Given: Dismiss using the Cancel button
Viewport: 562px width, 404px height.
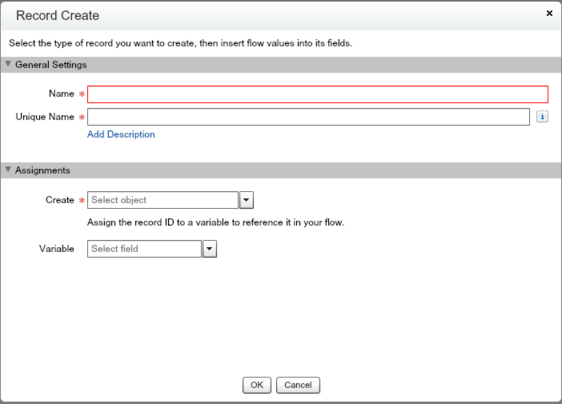Looking at the screenshot, I should (x=298, y=385).
